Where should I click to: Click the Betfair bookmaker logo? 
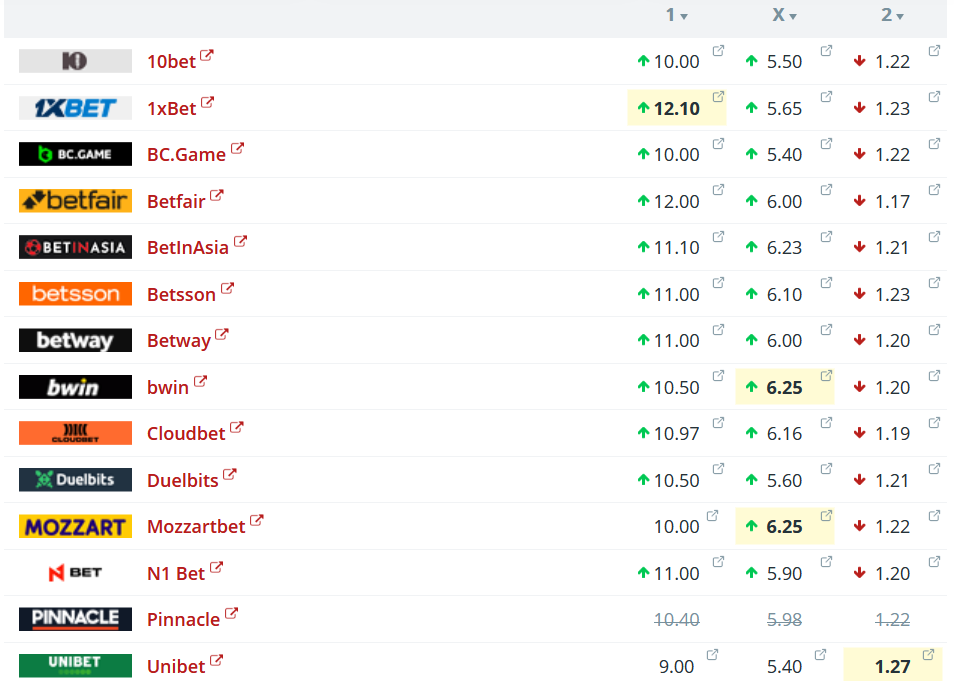75,201
